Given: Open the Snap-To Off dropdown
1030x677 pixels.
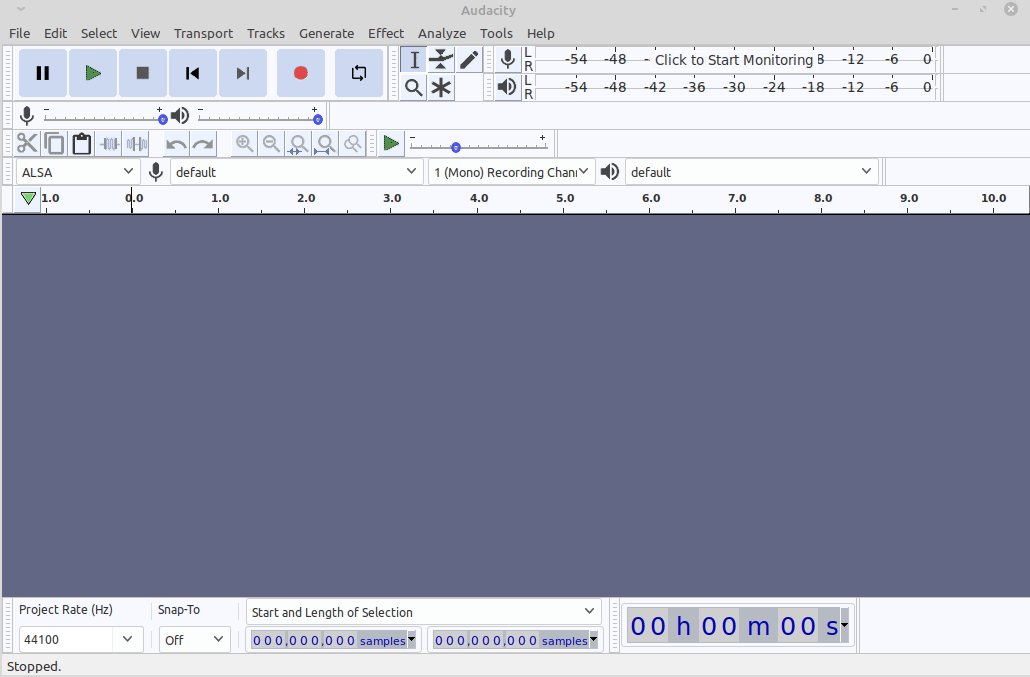Looking at the screenshot, I should (194, 639).
